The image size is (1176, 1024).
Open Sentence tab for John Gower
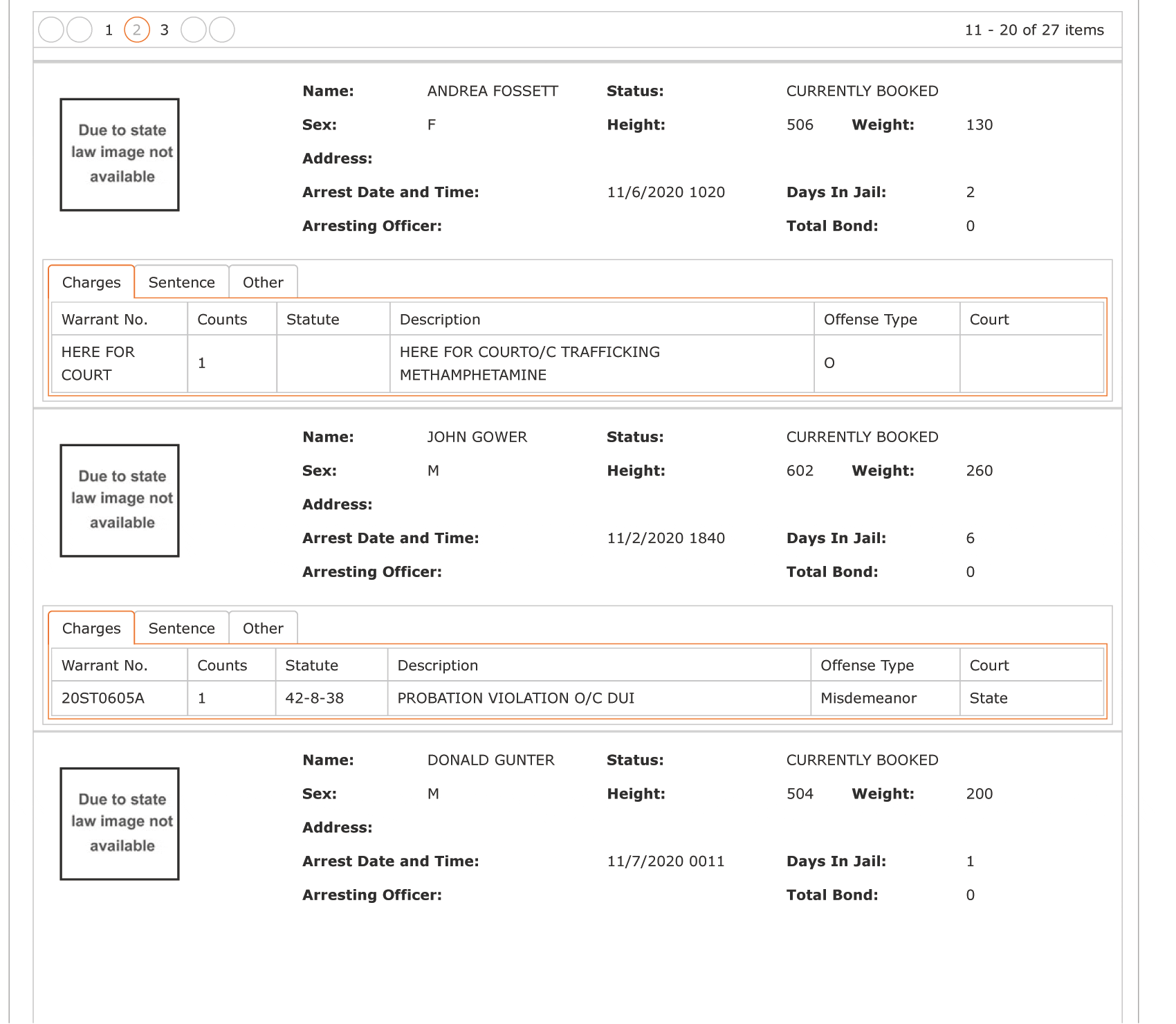coord(182,628)
